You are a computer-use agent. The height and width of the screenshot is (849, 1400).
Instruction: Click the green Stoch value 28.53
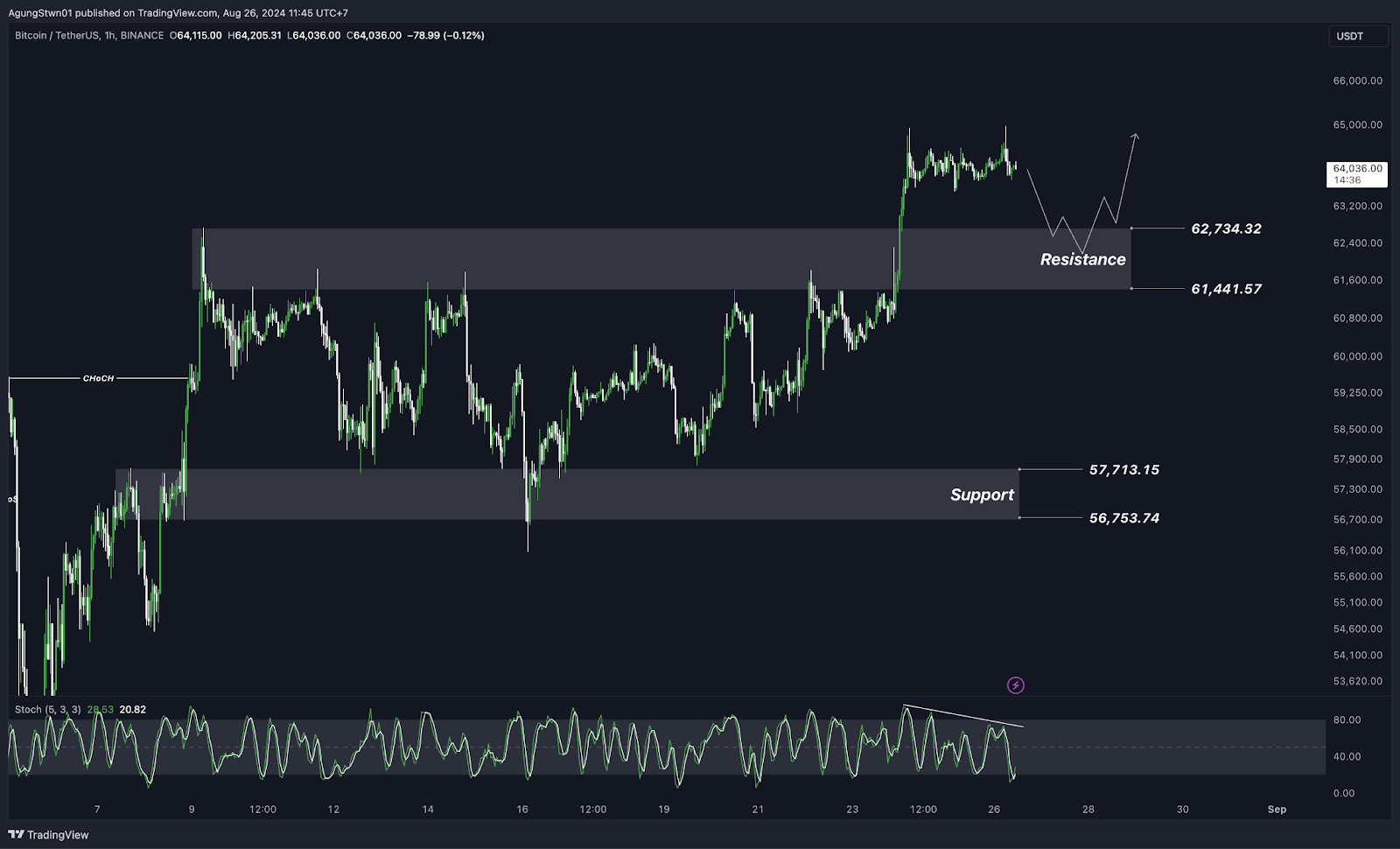pyautogui.click(x=100, y=710)
